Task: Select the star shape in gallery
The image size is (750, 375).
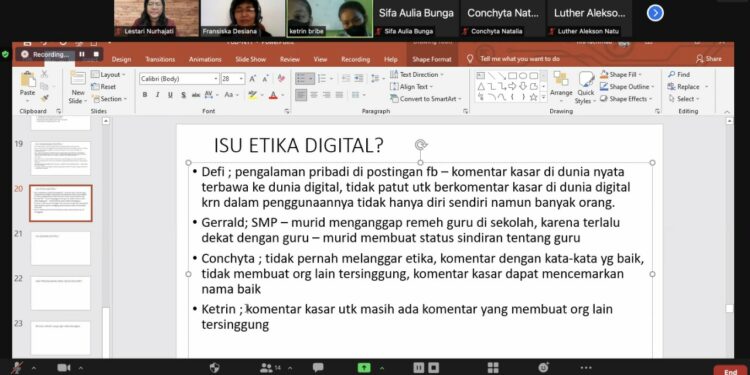Action: click(533, 97)
